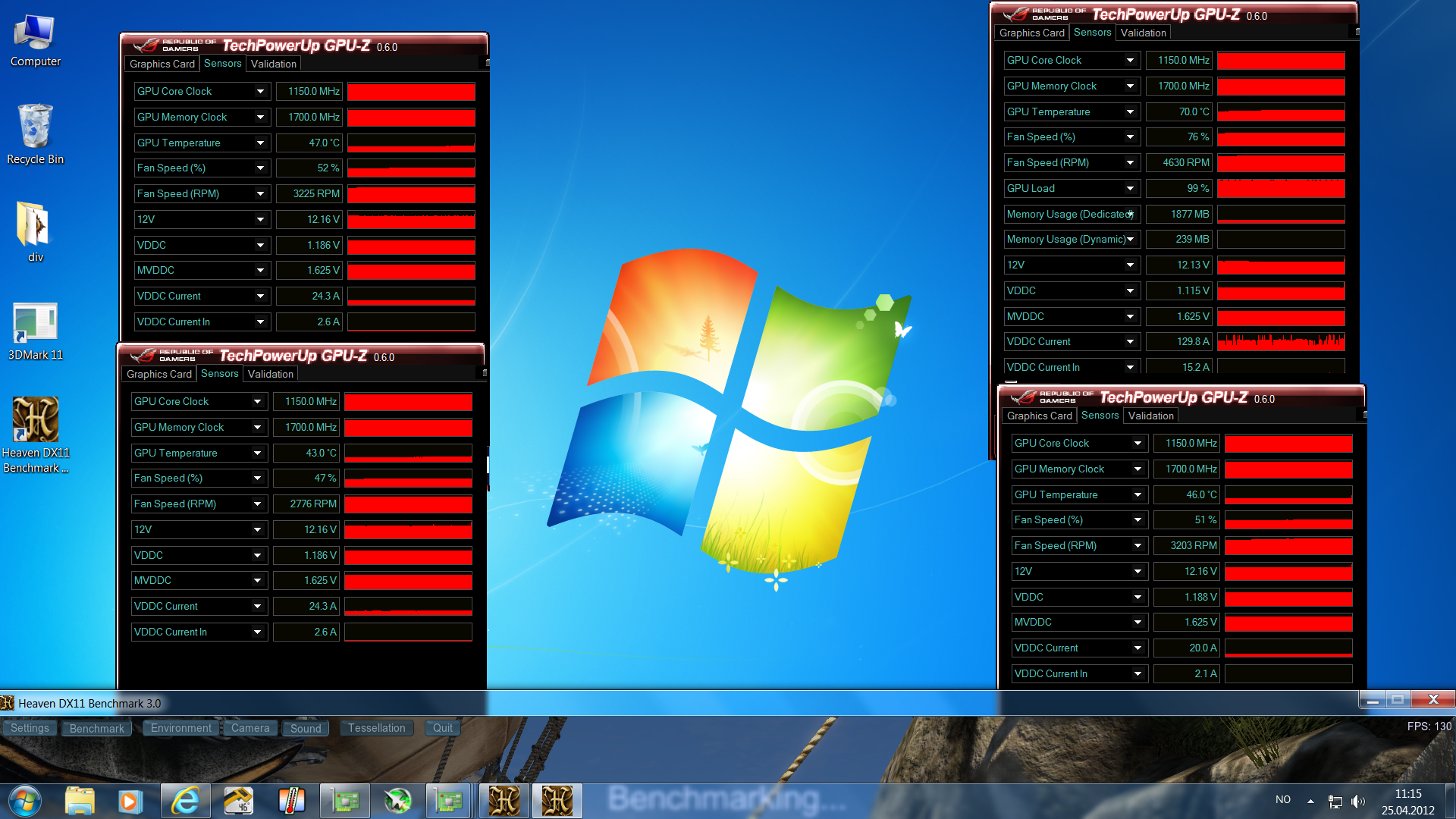The width and height of the screenshot is (1456, 819).
Task: Click the 12V graph in the top-left GPU-Z
Action: pos(411,219)
